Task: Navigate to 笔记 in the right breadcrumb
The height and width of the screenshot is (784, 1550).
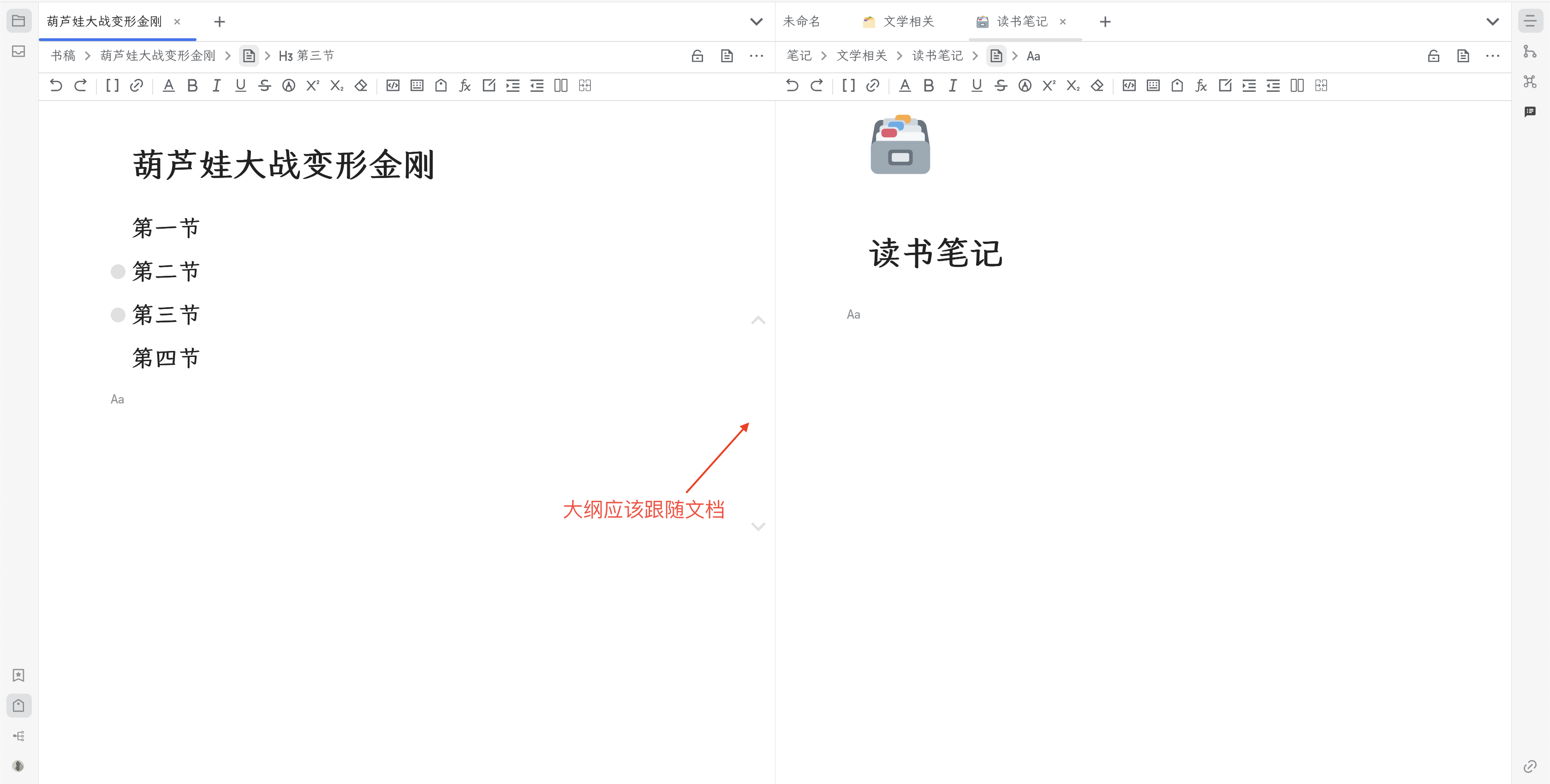Action: tap(799, 55)
